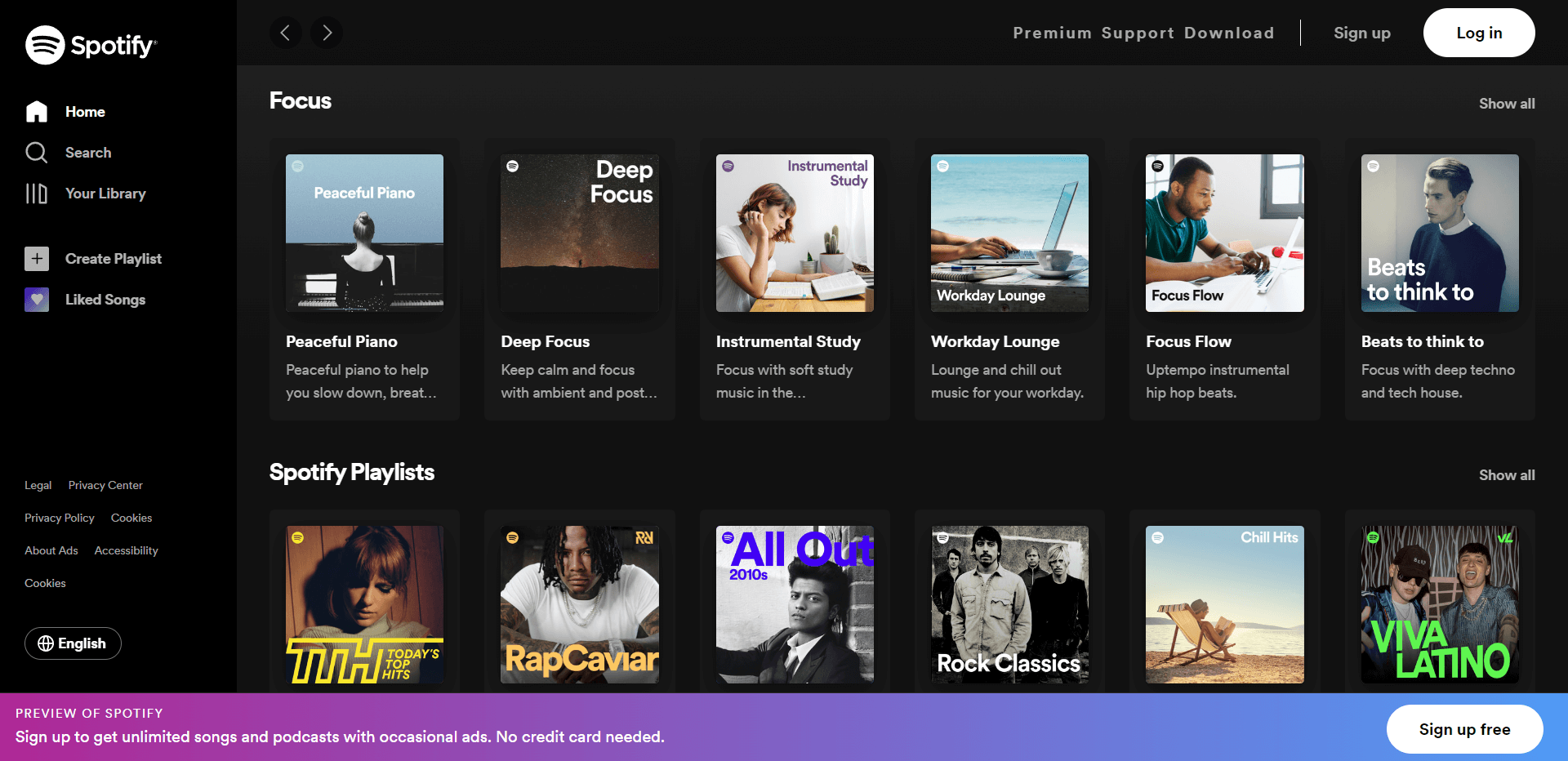Click the Log in button
This screenshot has width=1568, height=761.
coord(1479,33)
